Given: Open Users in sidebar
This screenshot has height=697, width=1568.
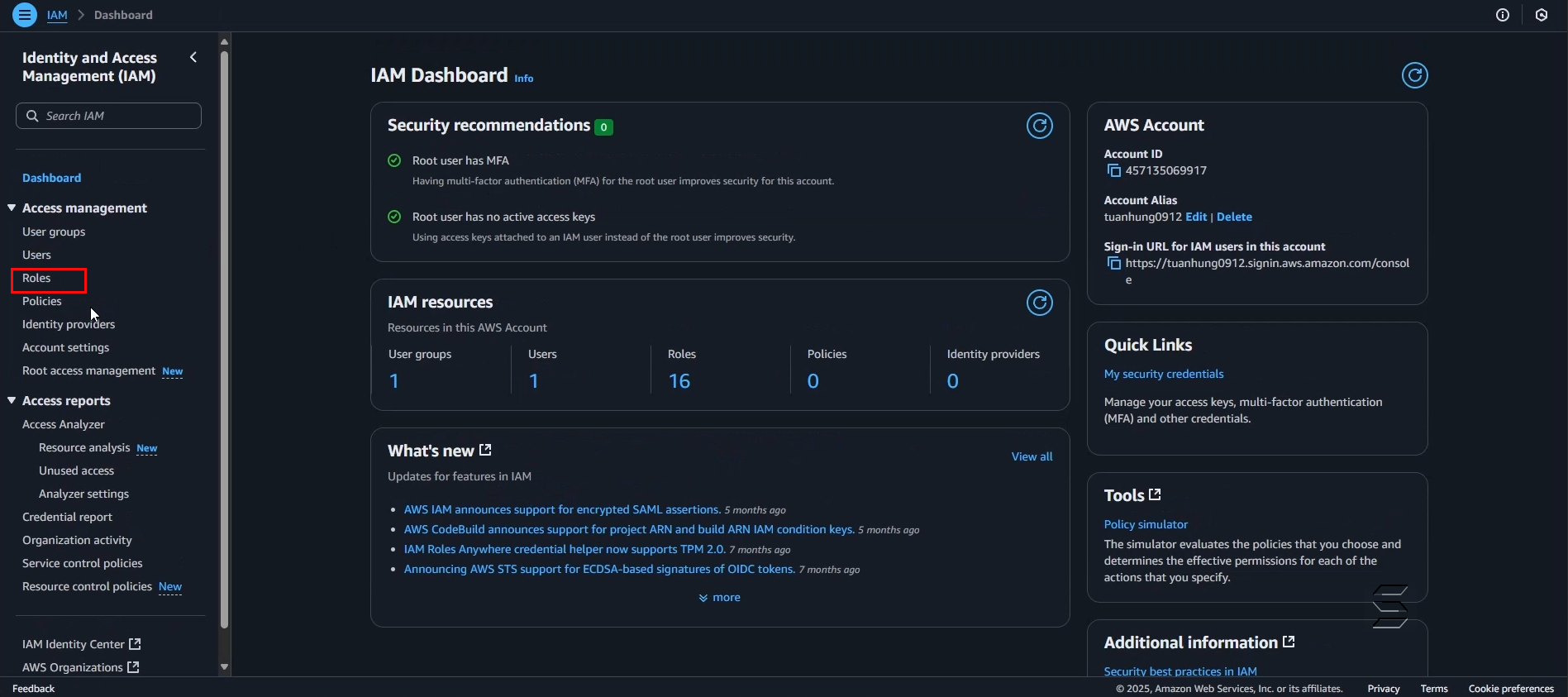Looking at the screenshot, I should point(36,255).
